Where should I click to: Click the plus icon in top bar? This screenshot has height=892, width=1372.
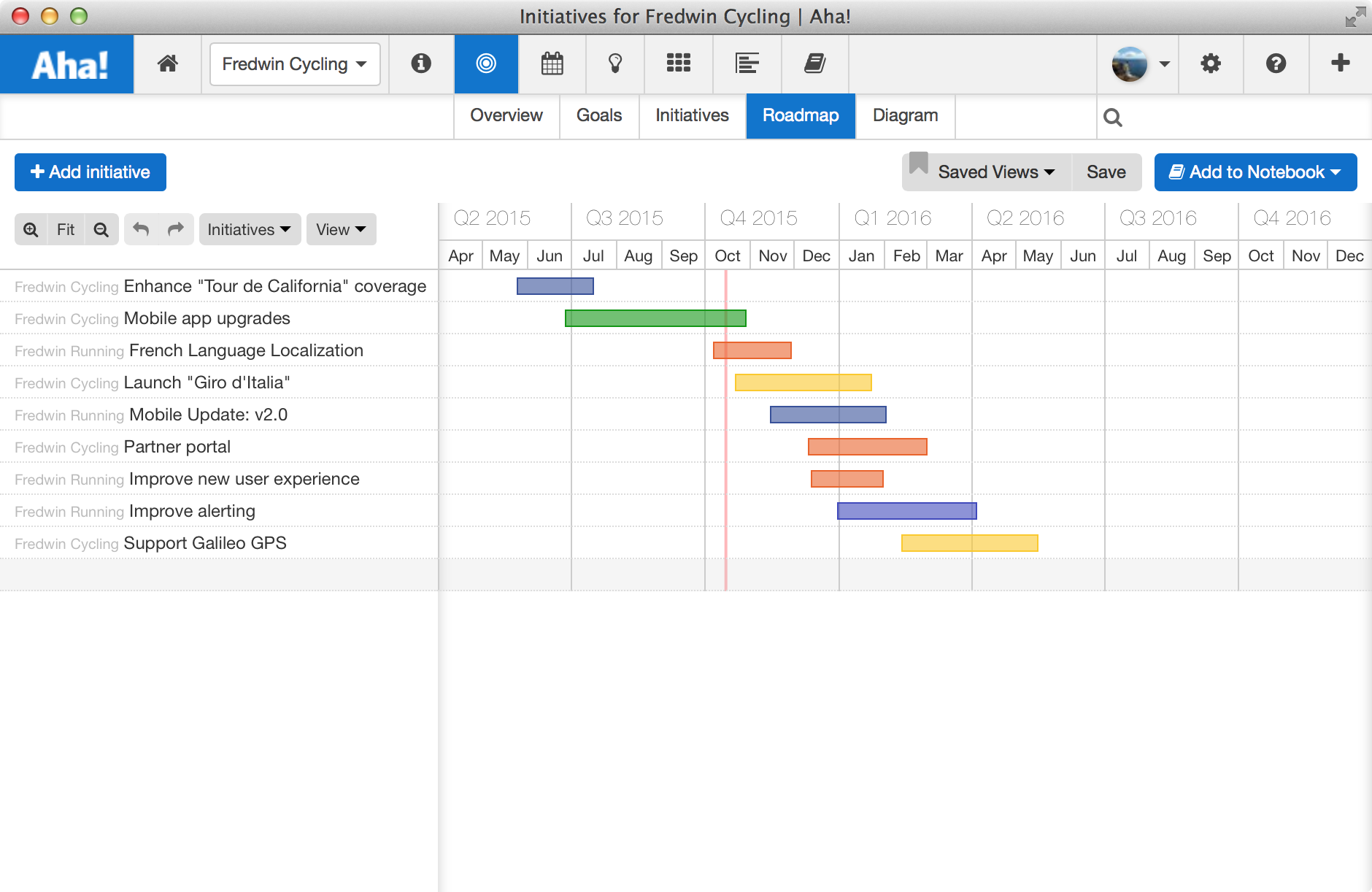[1341, 64]
